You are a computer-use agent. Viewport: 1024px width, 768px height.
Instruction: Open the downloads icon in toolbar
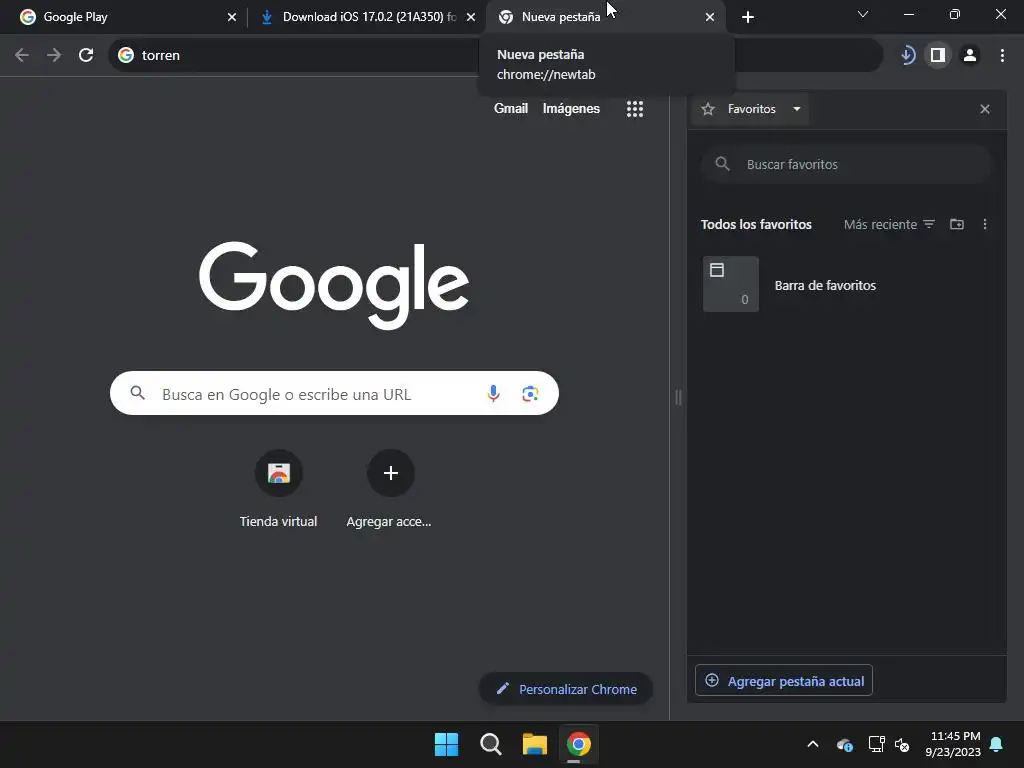pyautogui.click(x=907, y=56)
